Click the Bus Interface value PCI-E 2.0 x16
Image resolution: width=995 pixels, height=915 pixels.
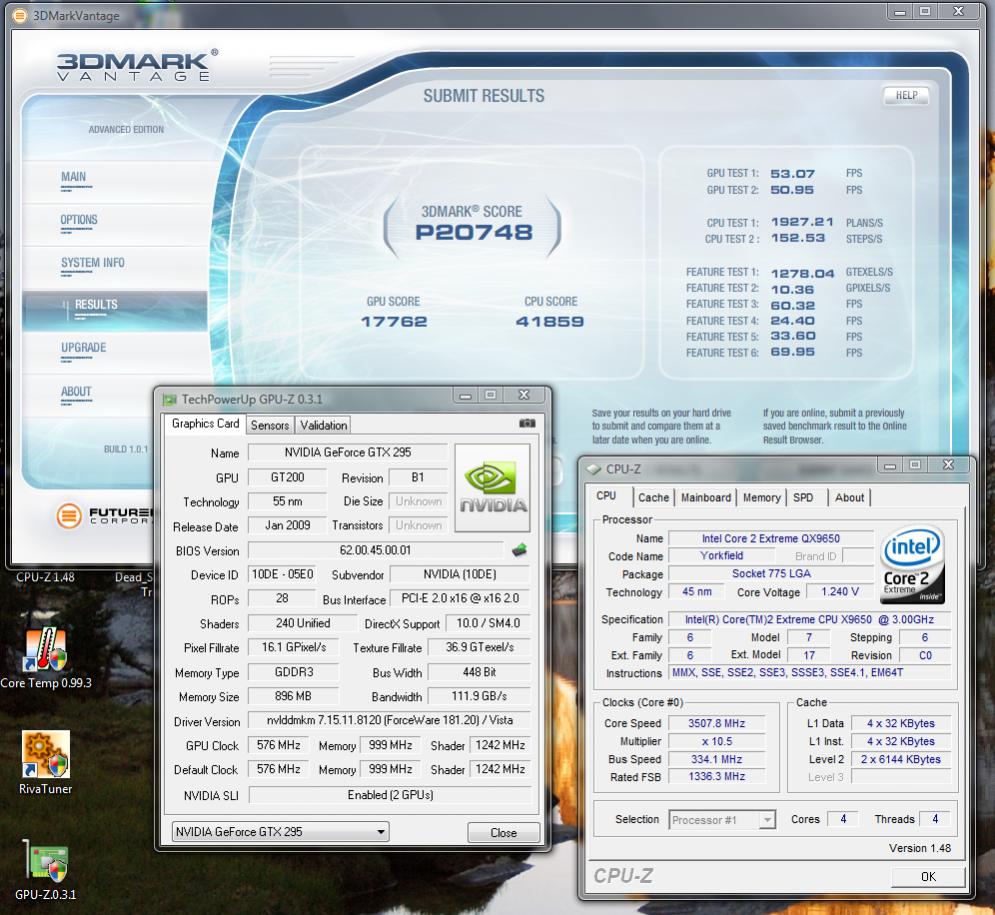[459, 598]
